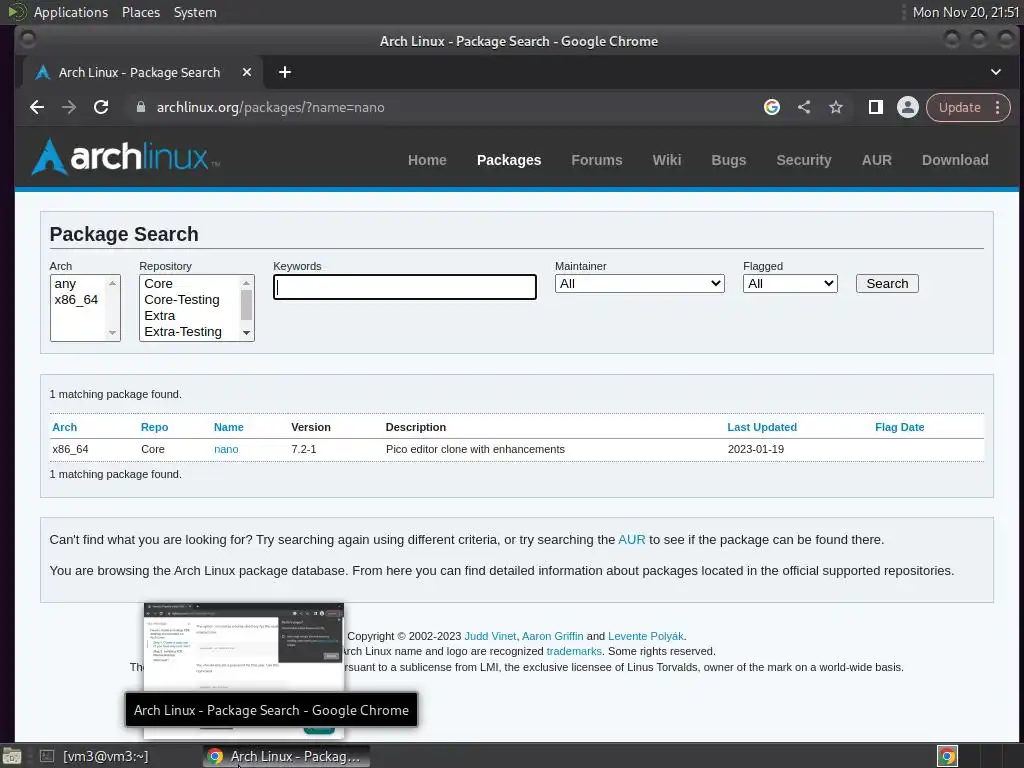Open a new tab with plus icon
The height and width of the screenshot is (768, 1024).
pos(285,72)
